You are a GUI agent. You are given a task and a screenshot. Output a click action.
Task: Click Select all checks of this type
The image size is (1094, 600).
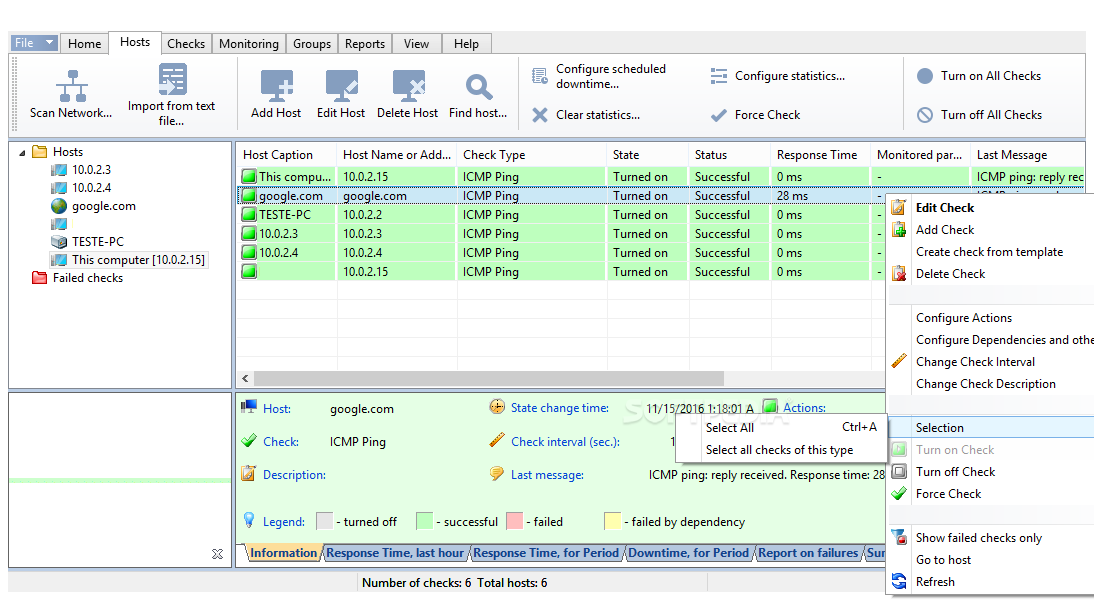click(x=779, y=450)
